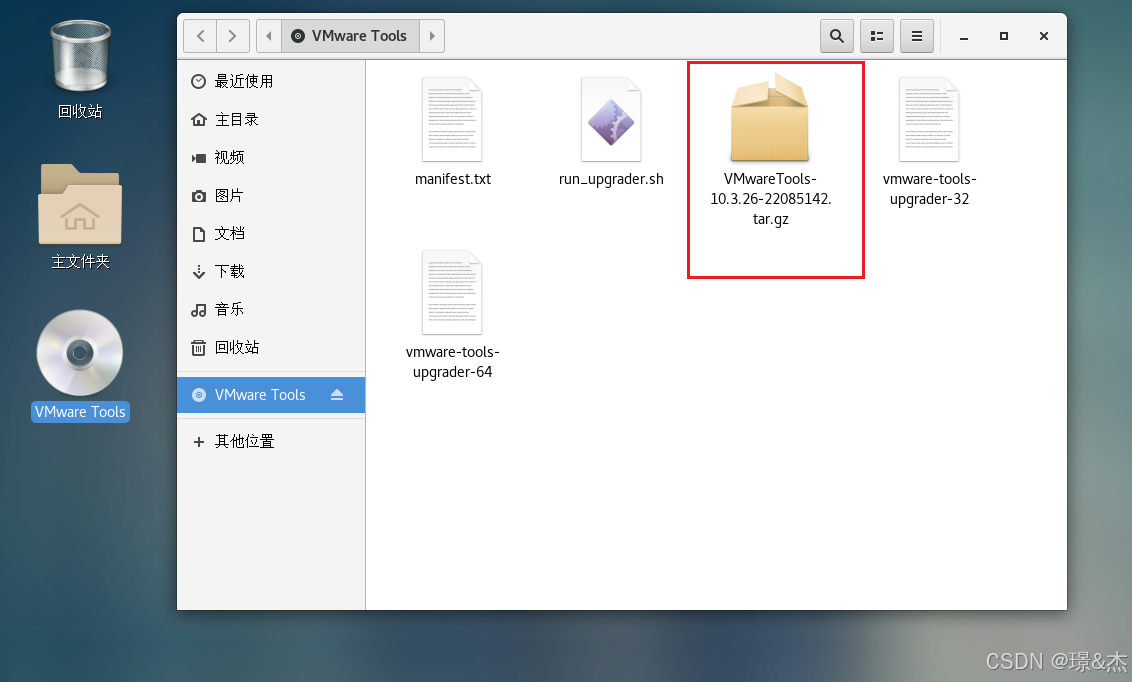Viewport: 1132px width, 682px height.
Task: Click the path bar left scroll arrow
Action: 269,36
